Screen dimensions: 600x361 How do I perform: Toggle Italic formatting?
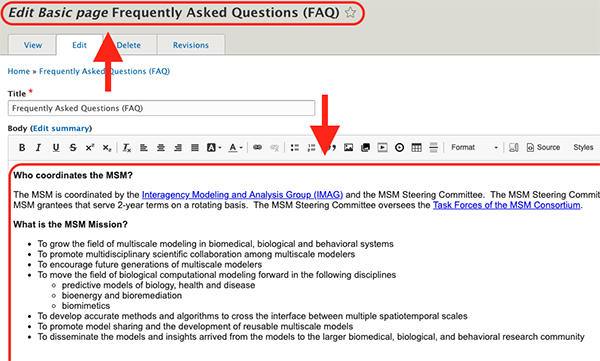(x=38, y=147)
